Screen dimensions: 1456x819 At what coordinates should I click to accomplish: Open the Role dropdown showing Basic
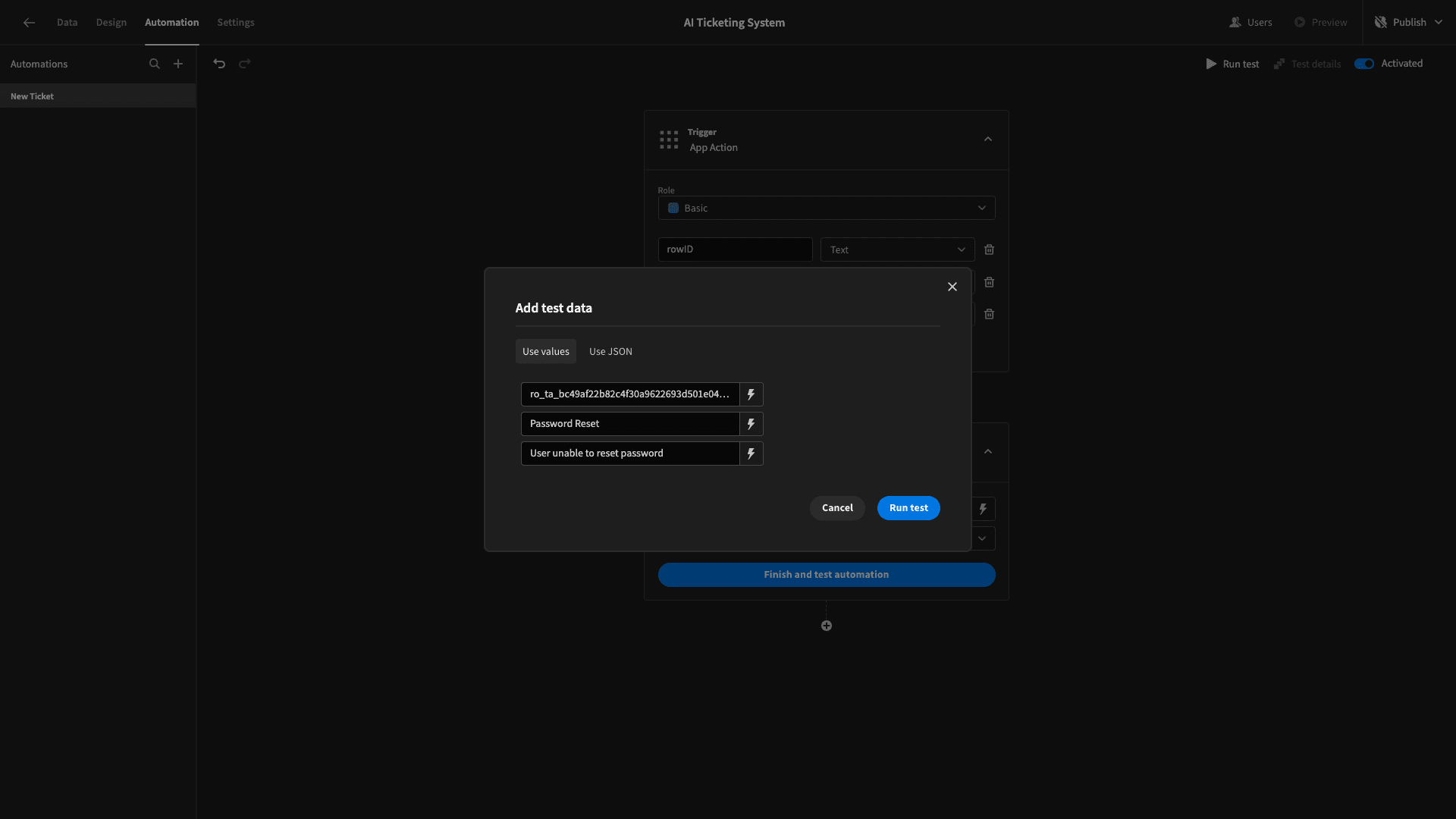coord(827,208)
